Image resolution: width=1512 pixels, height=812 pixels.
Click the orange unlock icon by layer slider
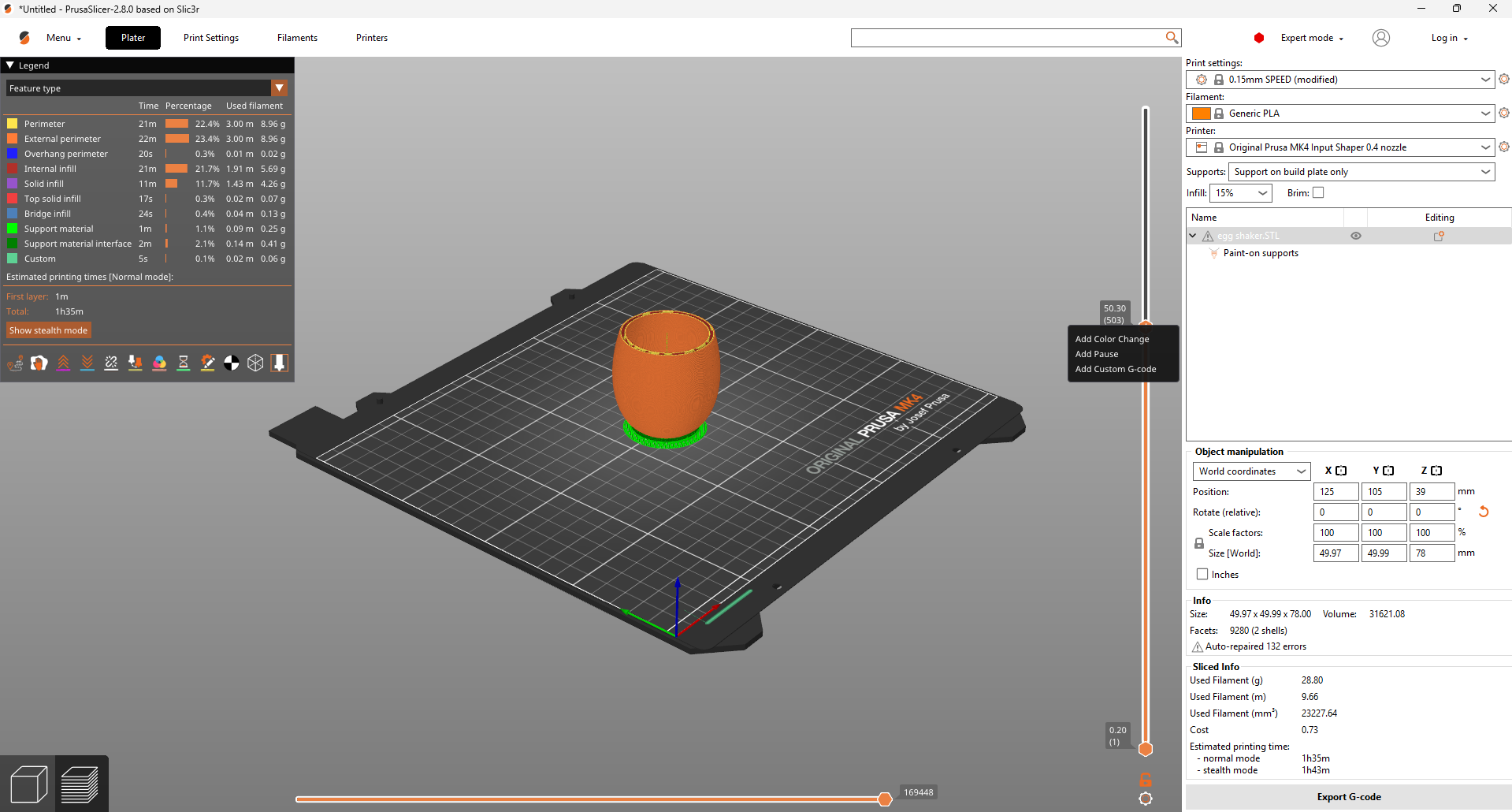[1146, 780]
